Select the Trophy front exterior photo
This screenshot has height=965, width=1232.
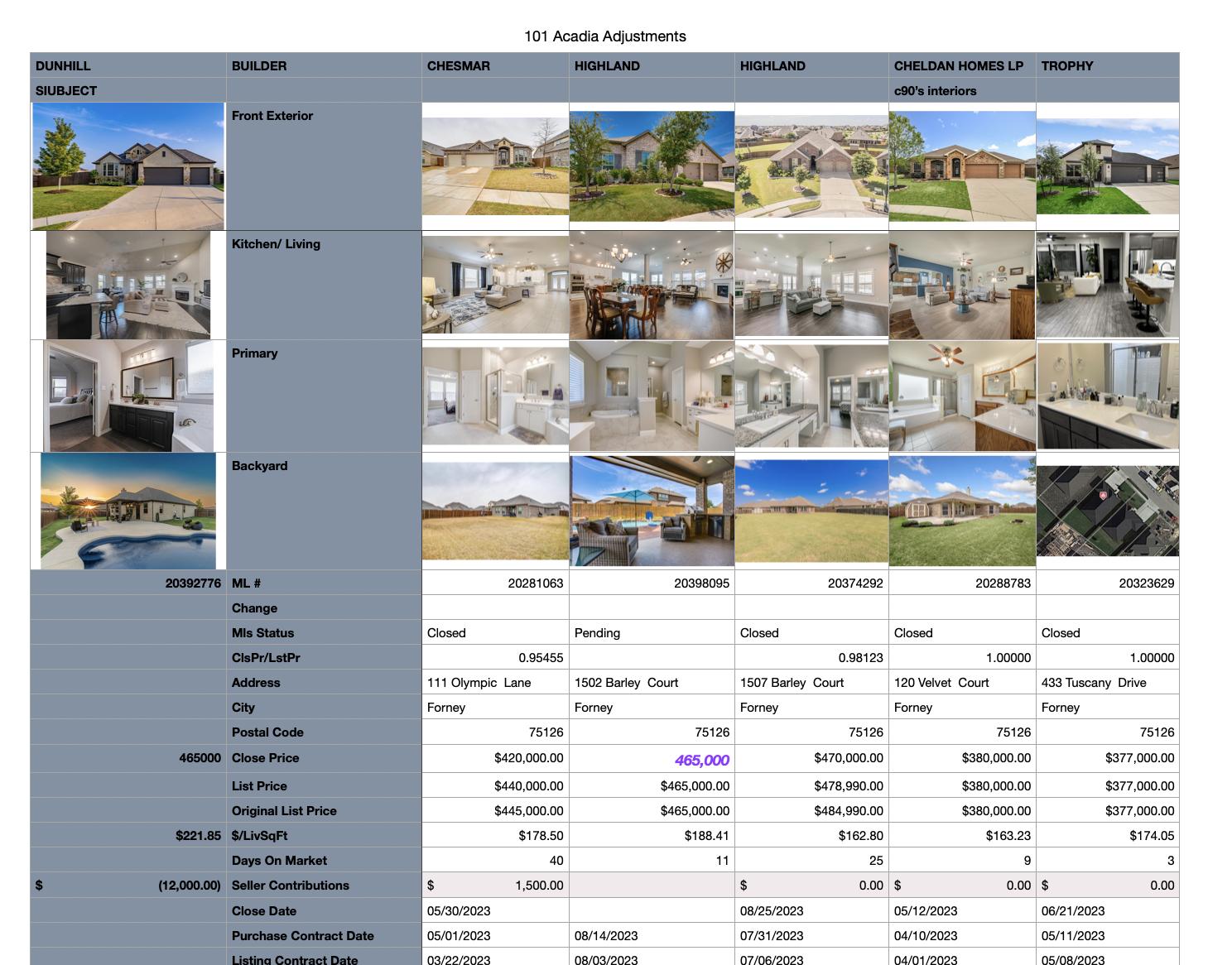[1107, 166]
